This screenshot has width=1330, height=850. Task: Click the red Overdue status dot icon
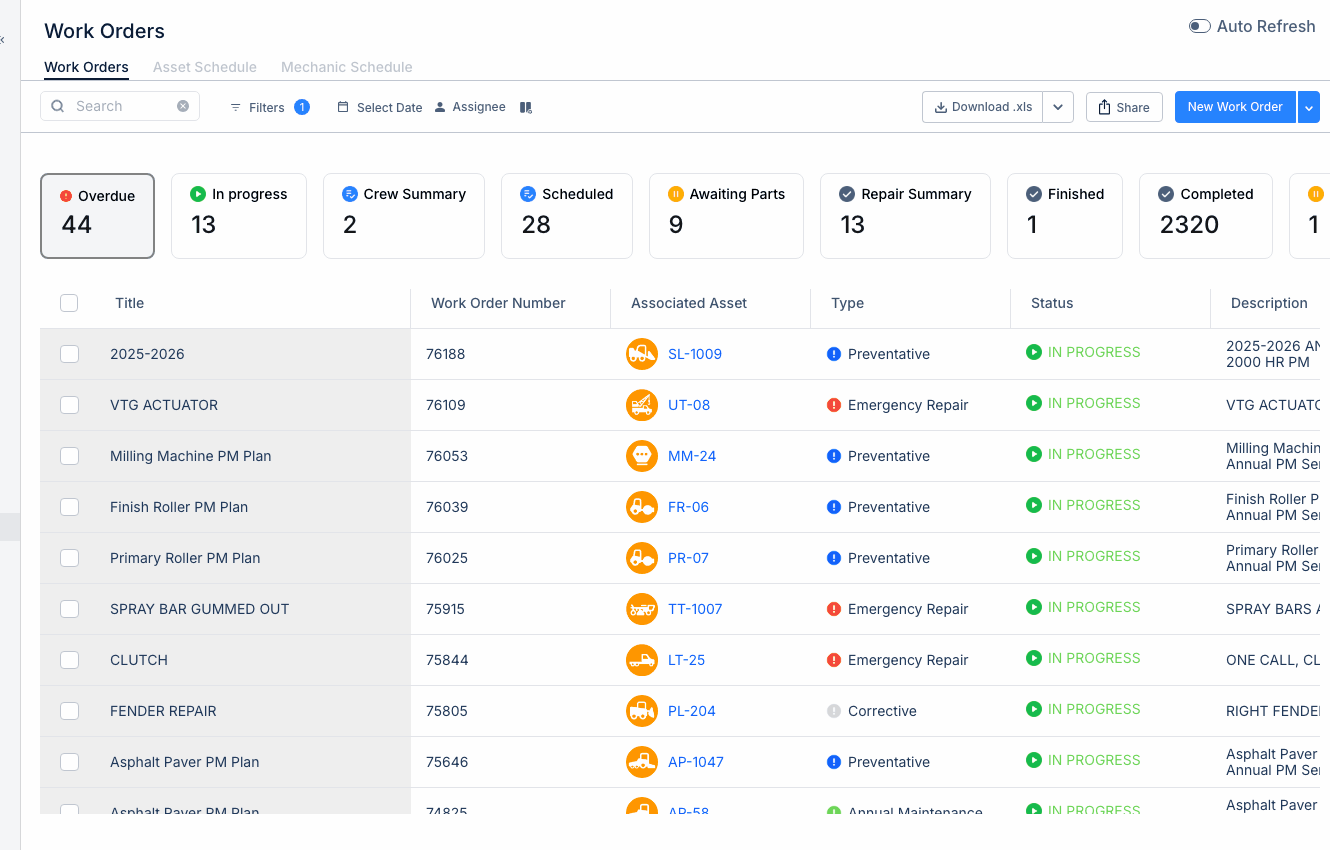(x=66, y=196)
